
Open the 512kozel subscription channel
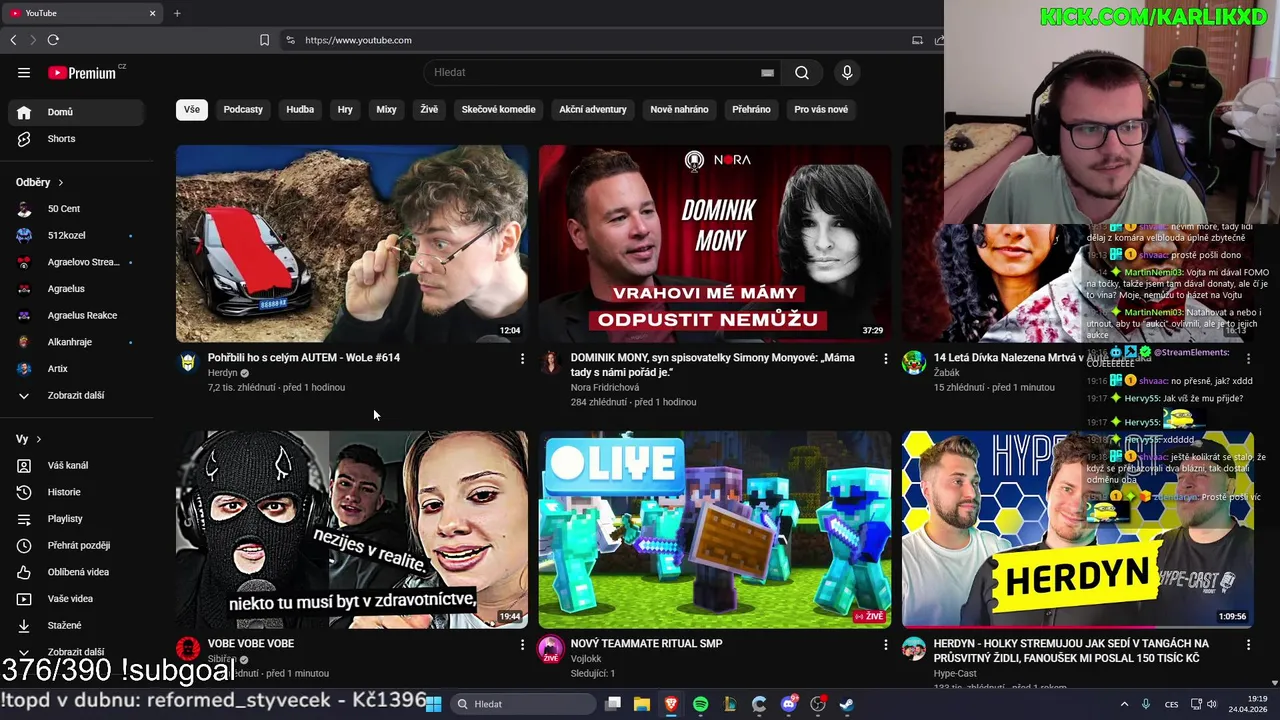76,235
